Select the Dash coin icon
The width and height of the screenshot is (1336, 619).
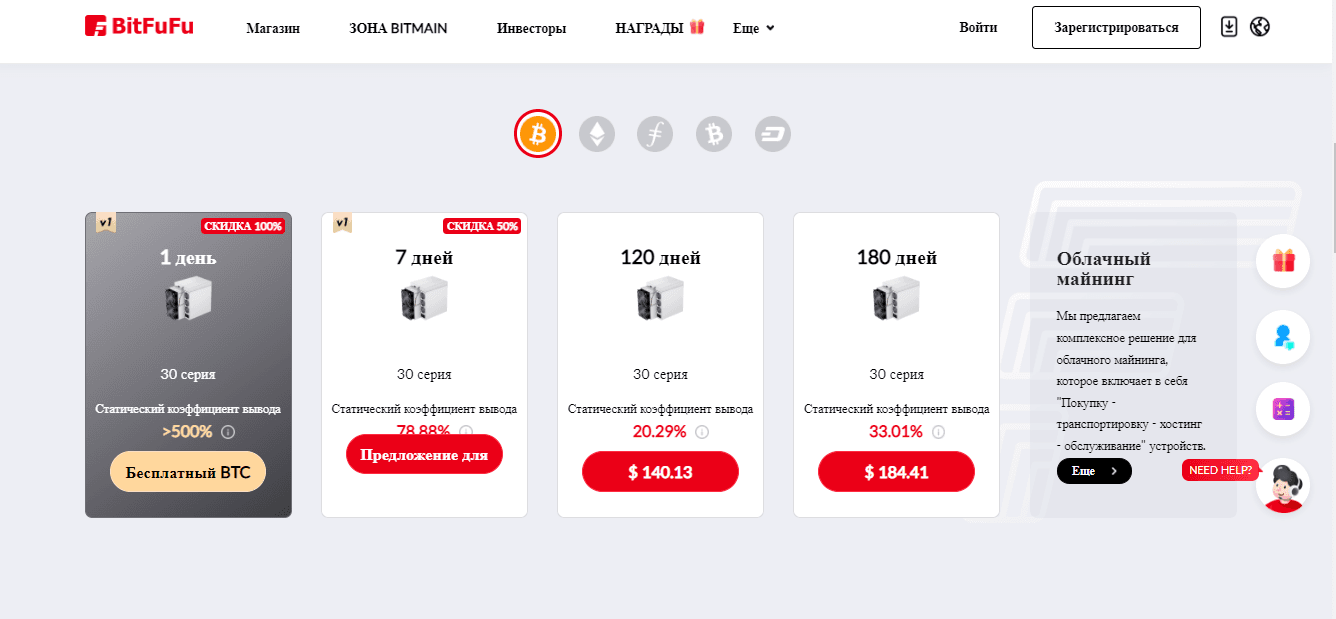click(773, 133)
